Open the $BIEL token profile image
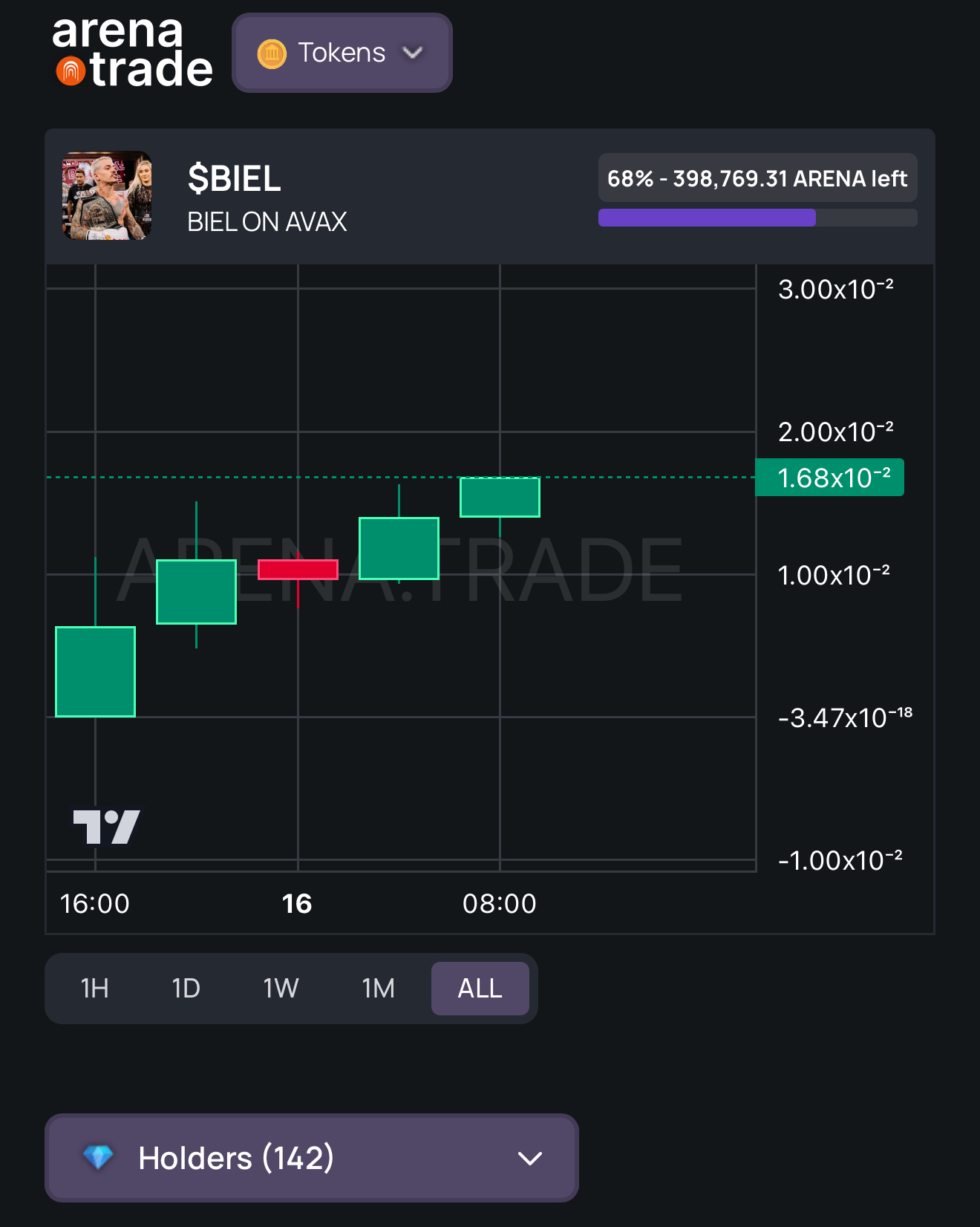980x1227 pixels. coord(108,196)
